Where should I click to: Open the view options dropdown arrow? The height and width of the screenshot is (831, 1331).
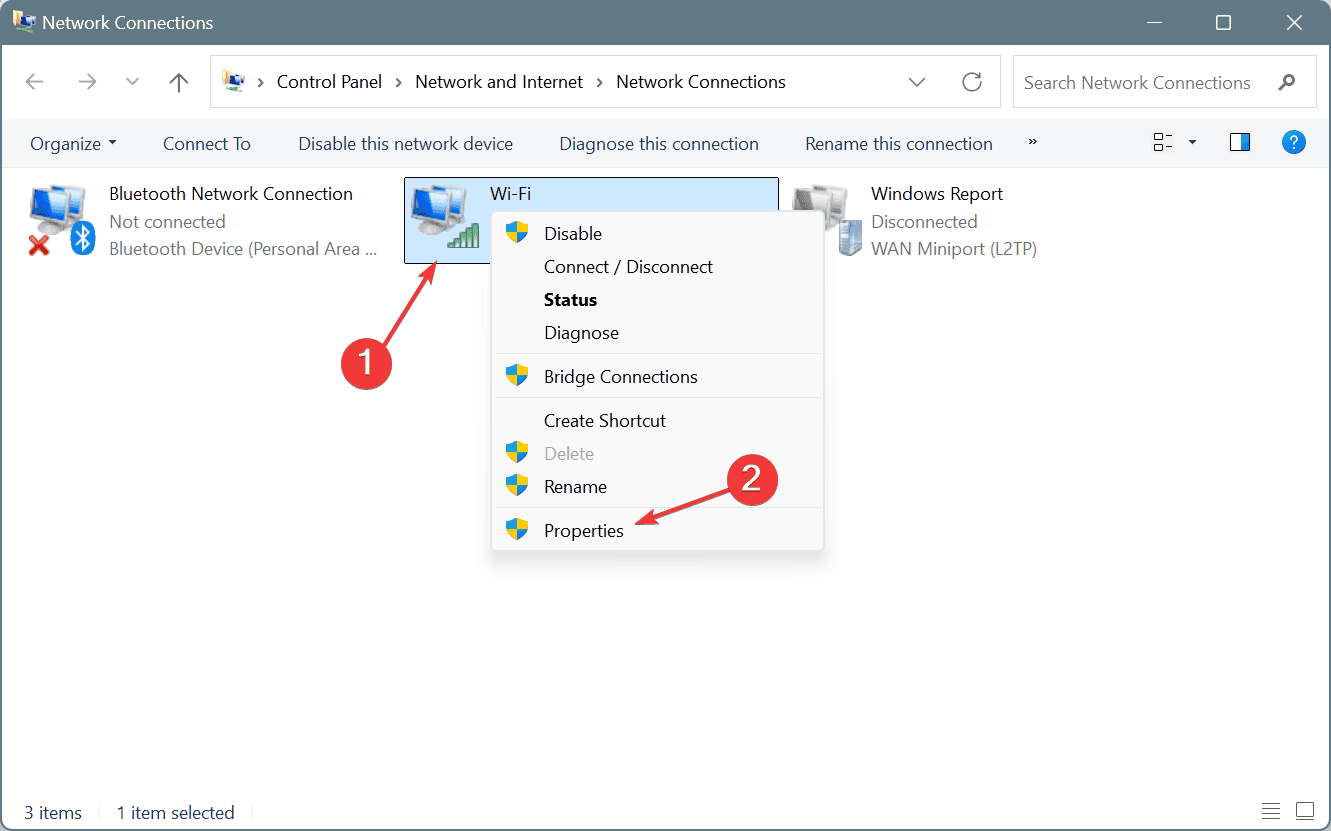(x=1192, y=143)
